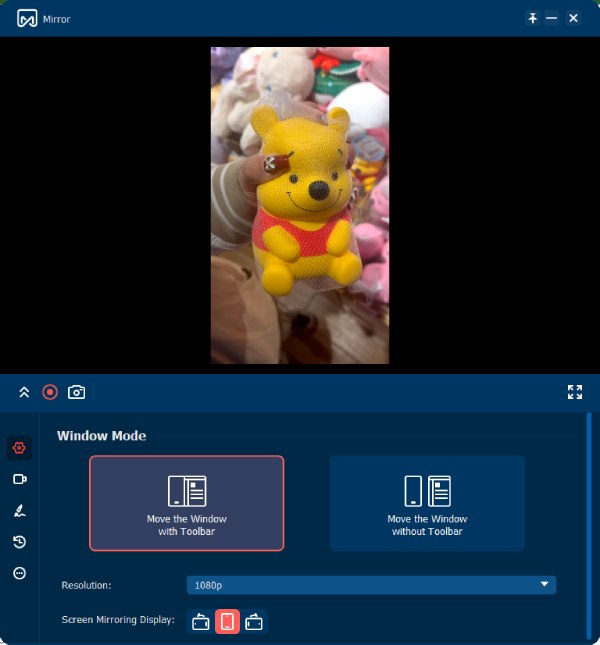Open the Resolution 1080p dropdown
Screen dimensions: 600x645
coord(371,585)
